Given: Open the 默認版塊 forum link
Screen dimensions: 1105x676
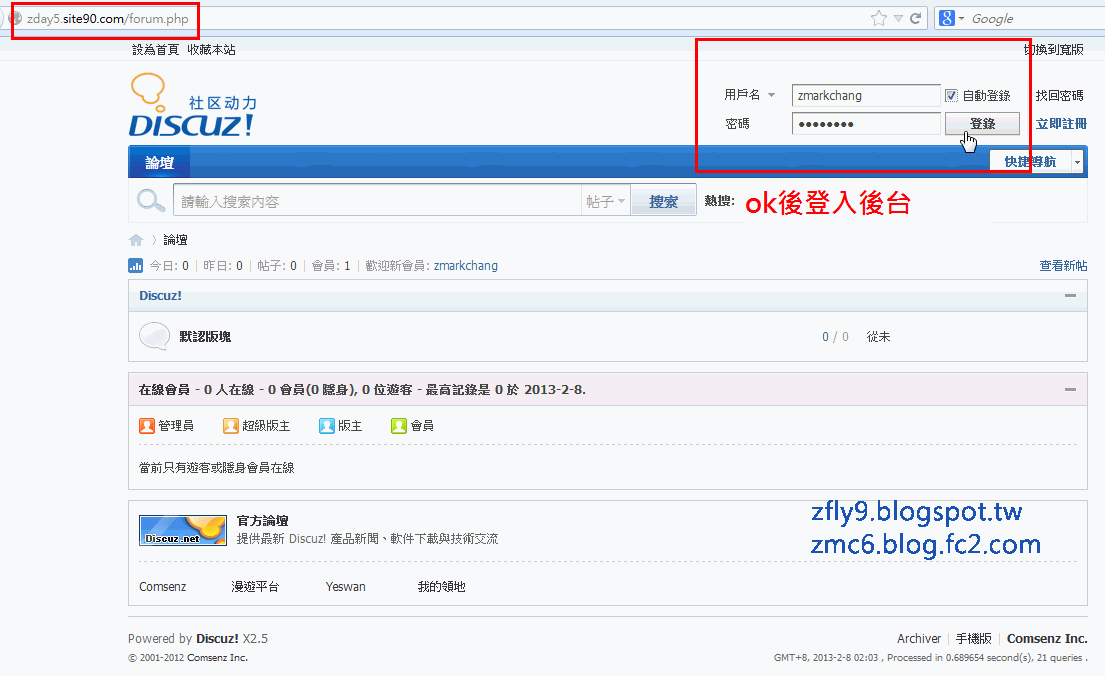Looking at the screenshot, I should (x=205, y=336).
